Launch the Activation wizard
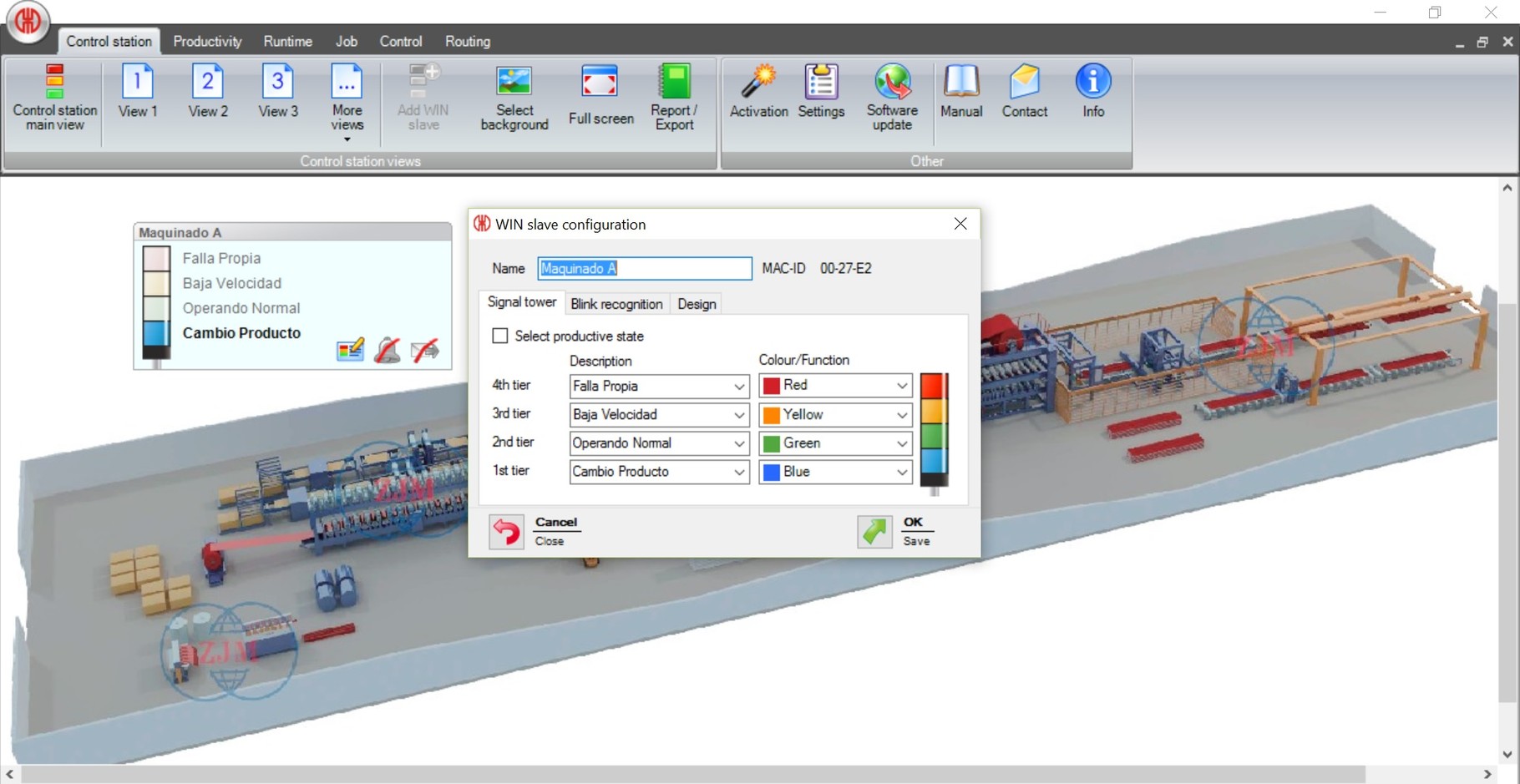The image size is (1520, 784). click(758, 92)
